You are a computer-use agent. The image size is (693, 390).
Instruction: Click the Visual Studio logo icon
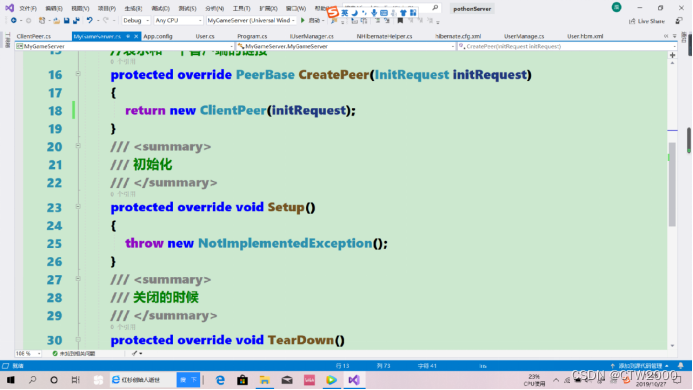click(x=9, y=8)
